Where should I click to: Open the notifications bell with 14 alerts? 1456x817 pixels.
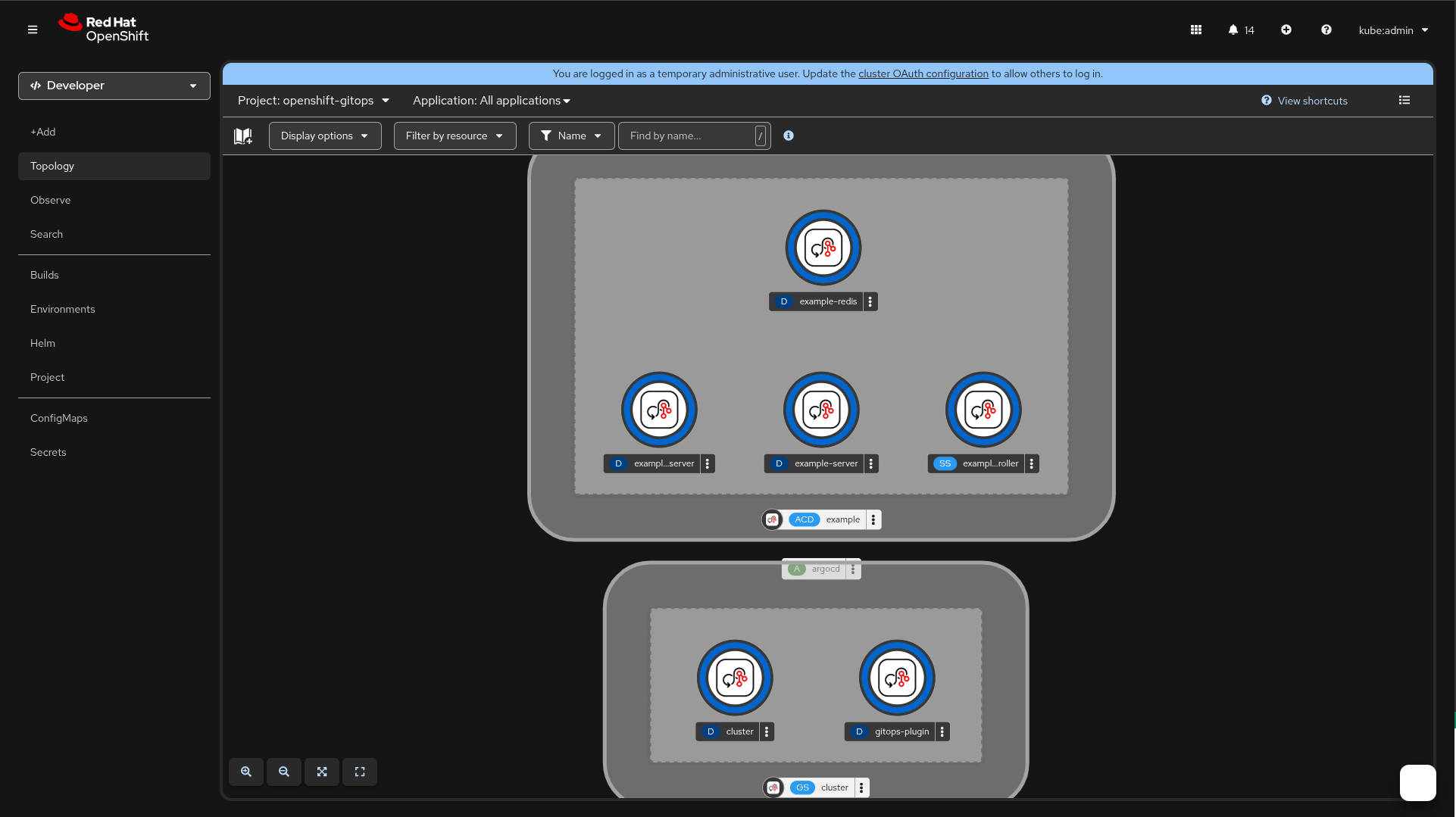(x=1241, y=30)
